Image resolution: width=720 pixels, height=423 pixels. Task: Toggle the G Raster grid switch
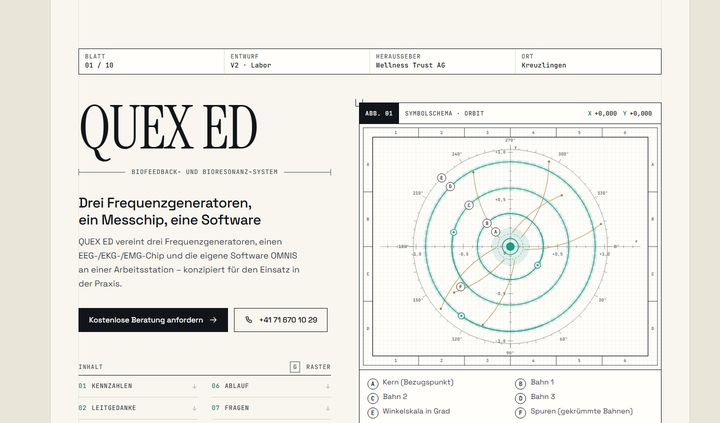coord(310,367)
